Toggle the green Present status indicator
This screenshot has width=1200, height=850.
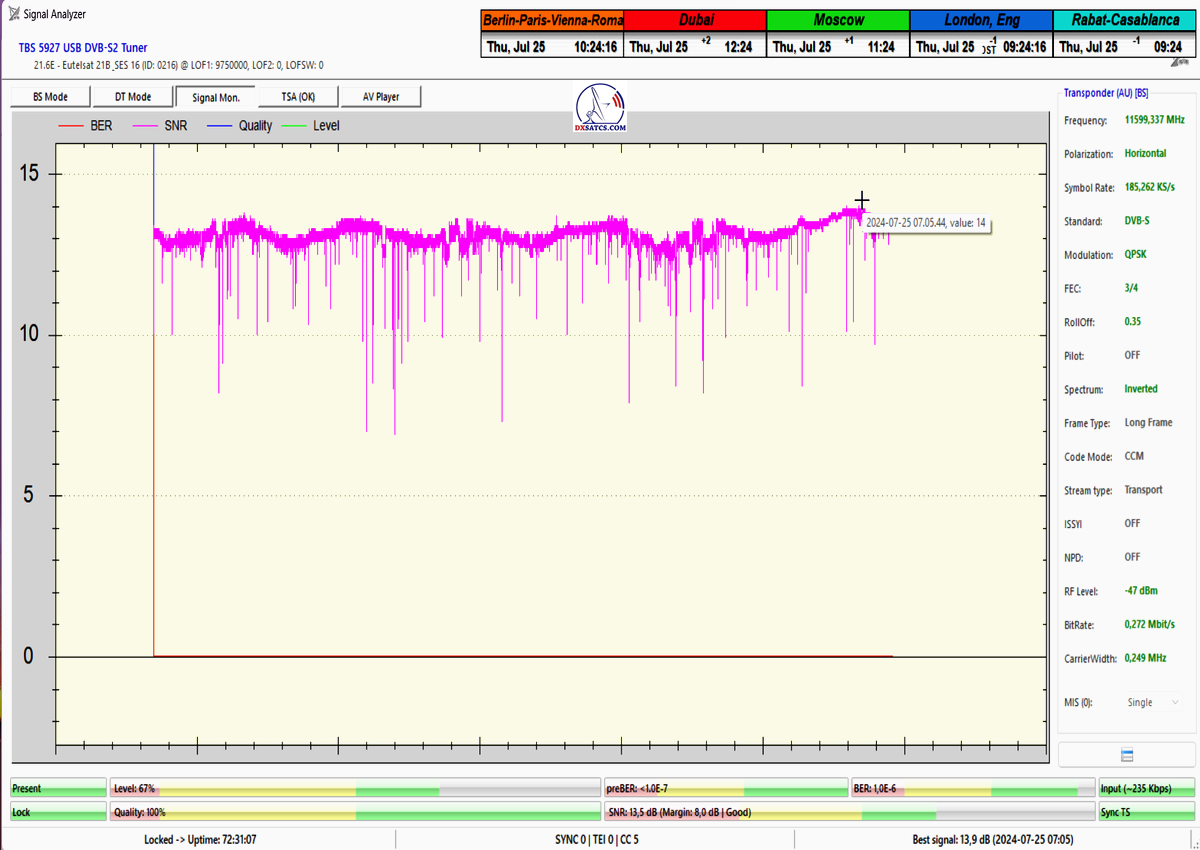tap(58, 789)
